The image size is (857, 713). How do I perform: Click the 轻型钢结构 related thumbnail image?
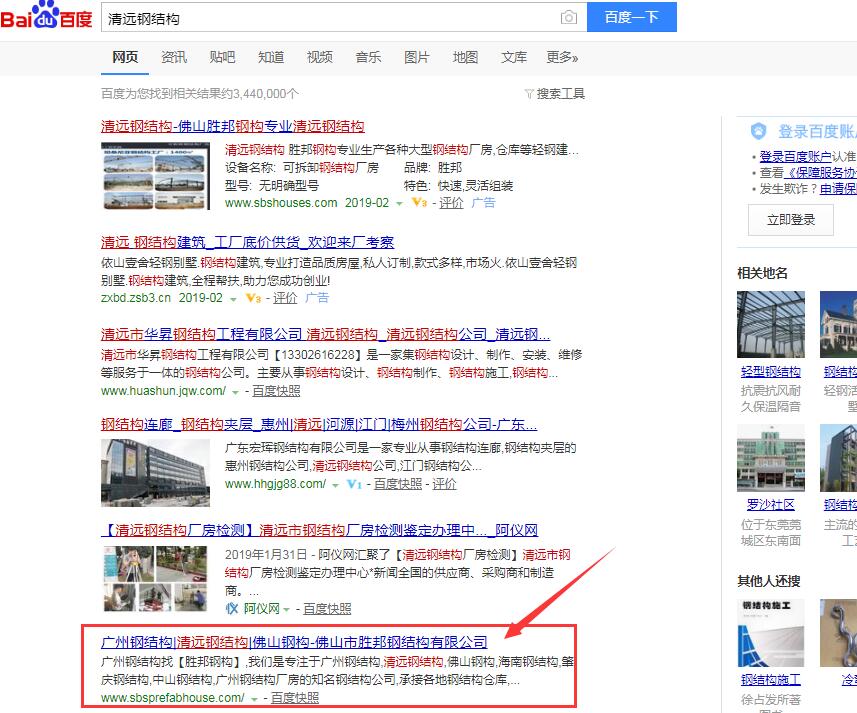[770, 325]
